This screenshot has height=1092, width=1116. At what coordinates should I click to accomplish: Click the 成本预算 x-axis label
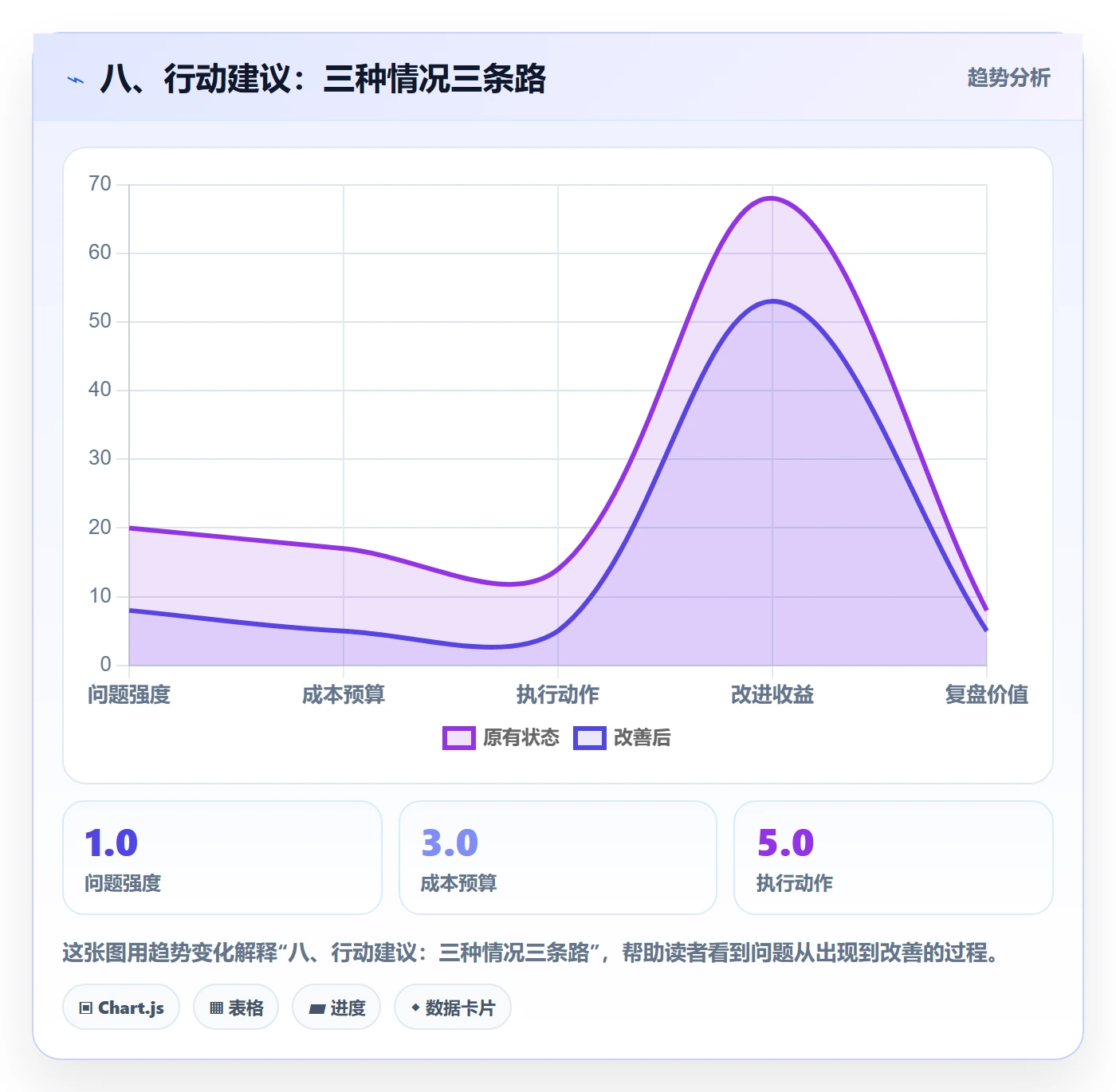[x=344, y=694]
